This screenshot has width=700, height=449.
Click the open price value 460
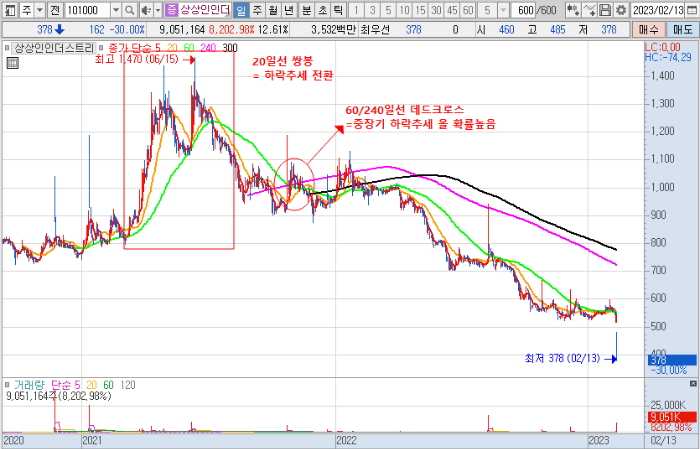pyautogui.click(x=506, y=30)
